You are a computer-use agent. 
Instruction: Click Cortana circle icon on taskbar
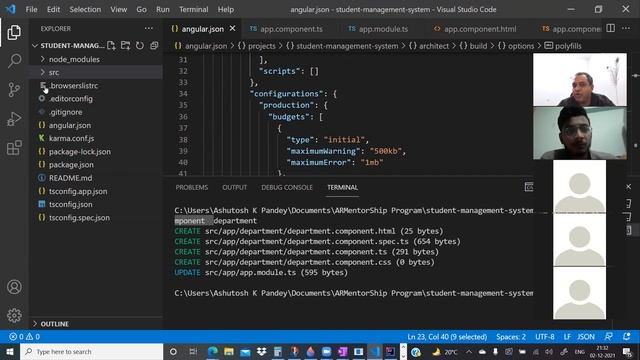pyautogui.click(x=173, y=351)
